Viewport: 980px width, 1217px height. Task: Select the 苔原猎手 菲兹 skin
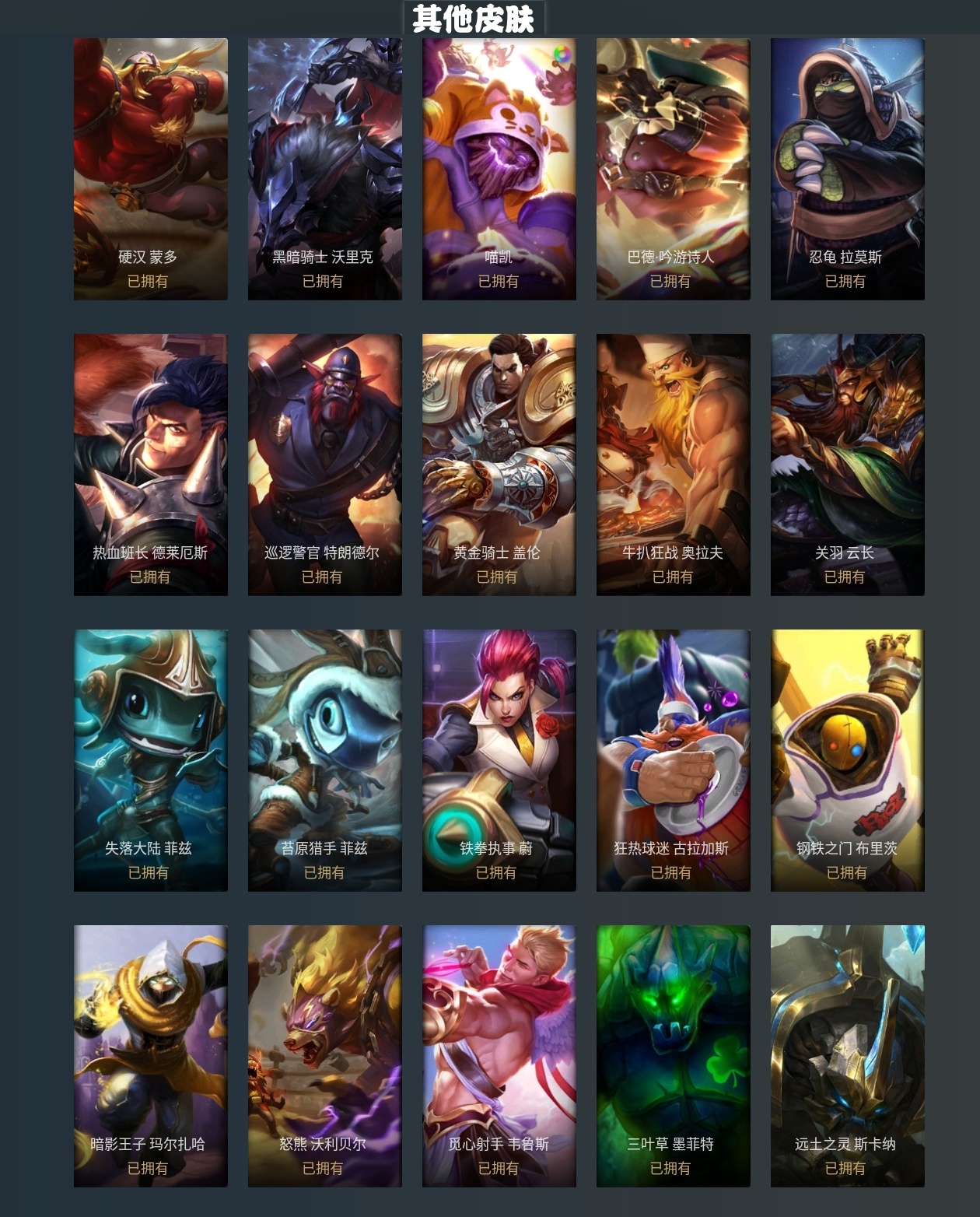[325, 760]
